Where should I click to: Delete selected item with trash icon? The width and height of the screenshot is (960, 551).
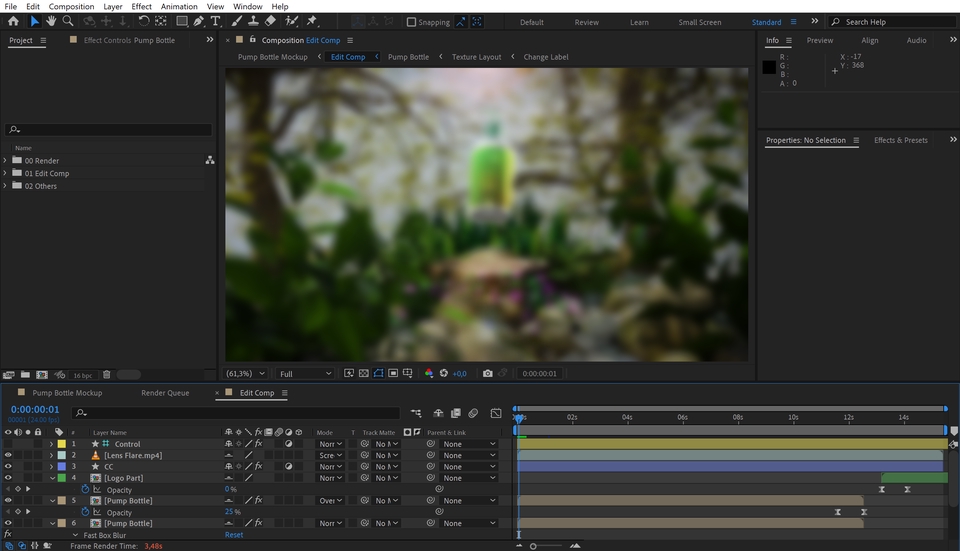pyautogui.click(x=106, y=375)
